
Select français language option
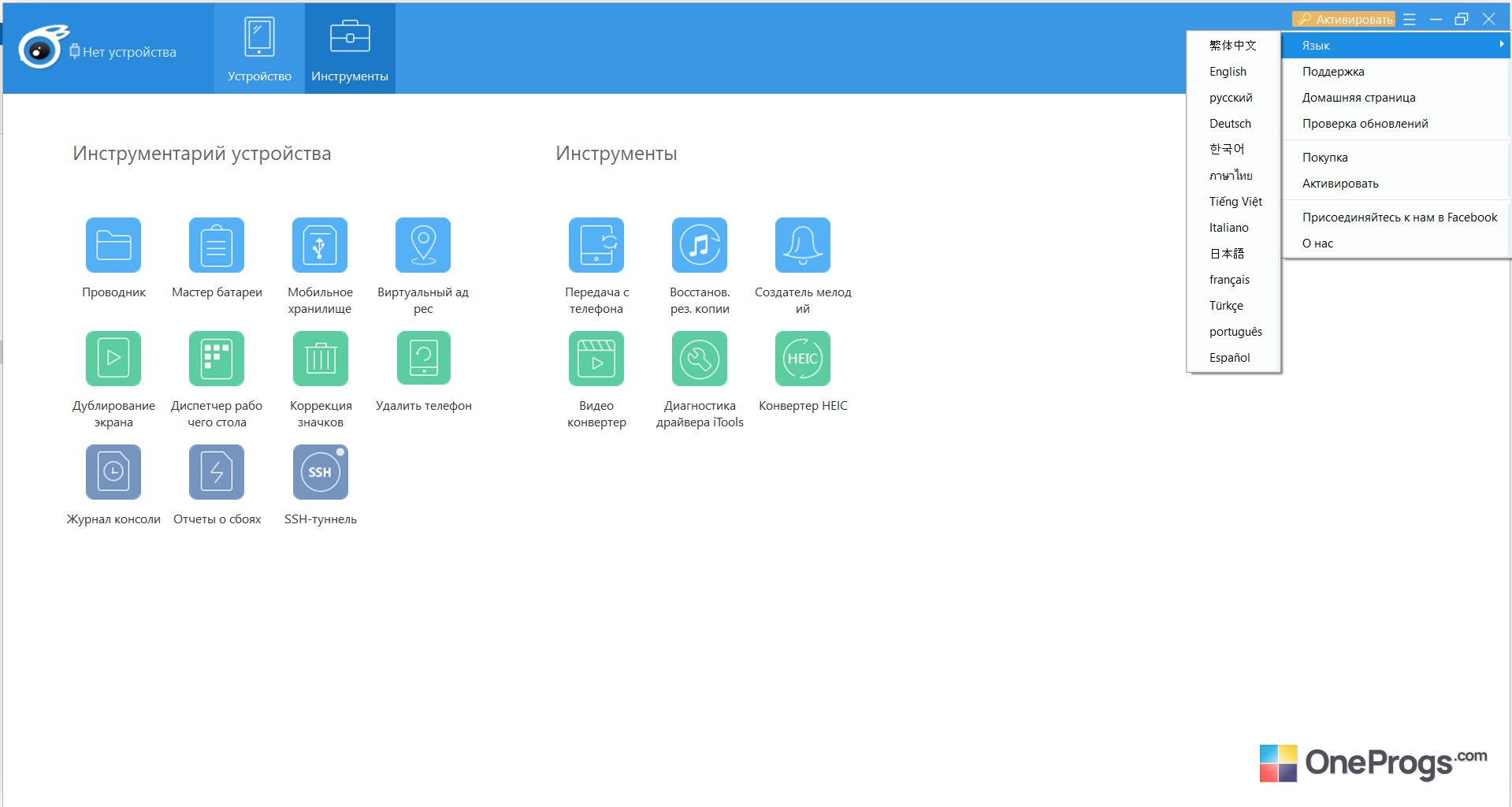coord(1234,280)
